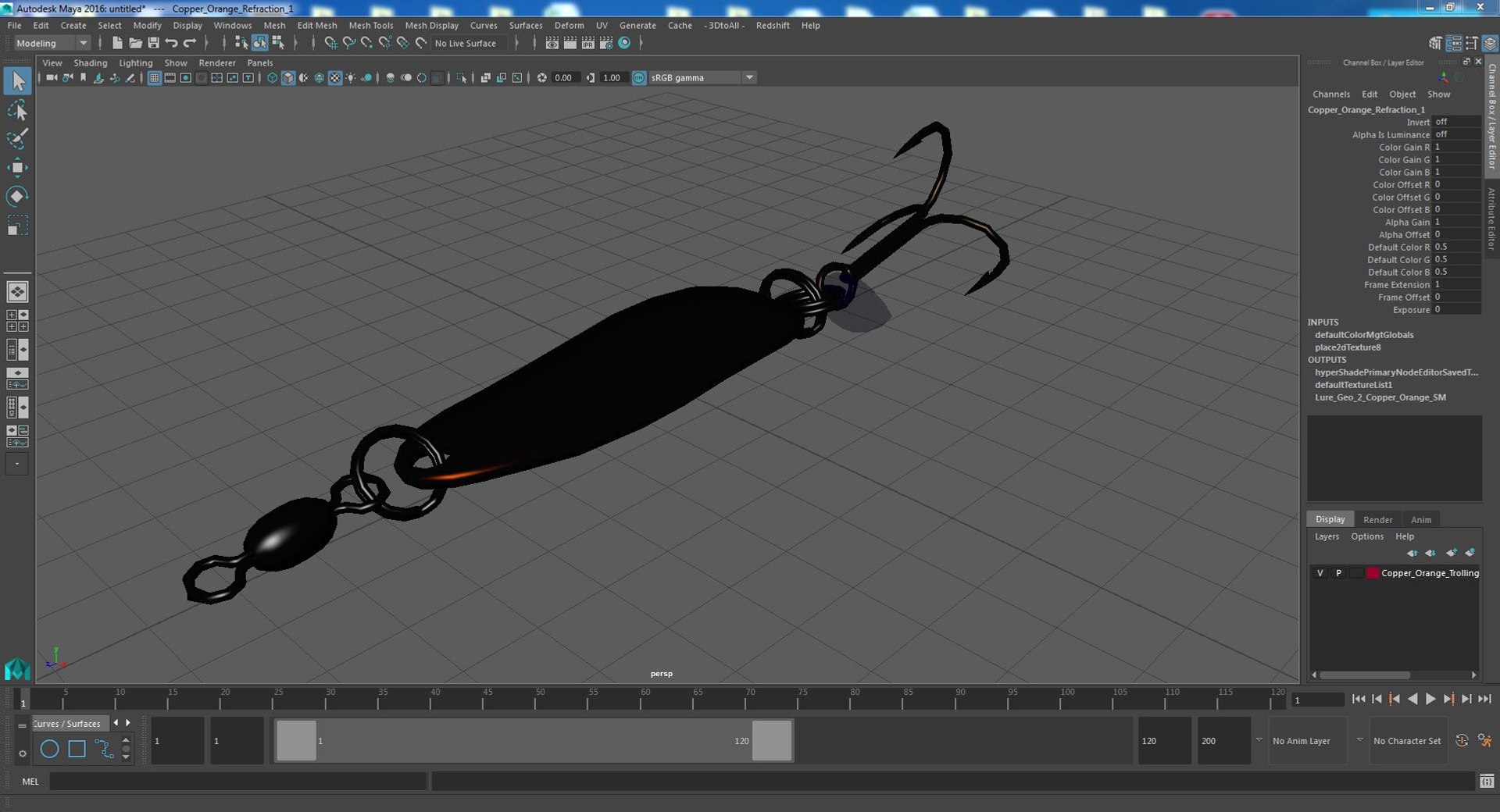Select the Move tool in the toolbox
The height and width of the screenshot is (812, 1500).
click(x=17, y=167)
